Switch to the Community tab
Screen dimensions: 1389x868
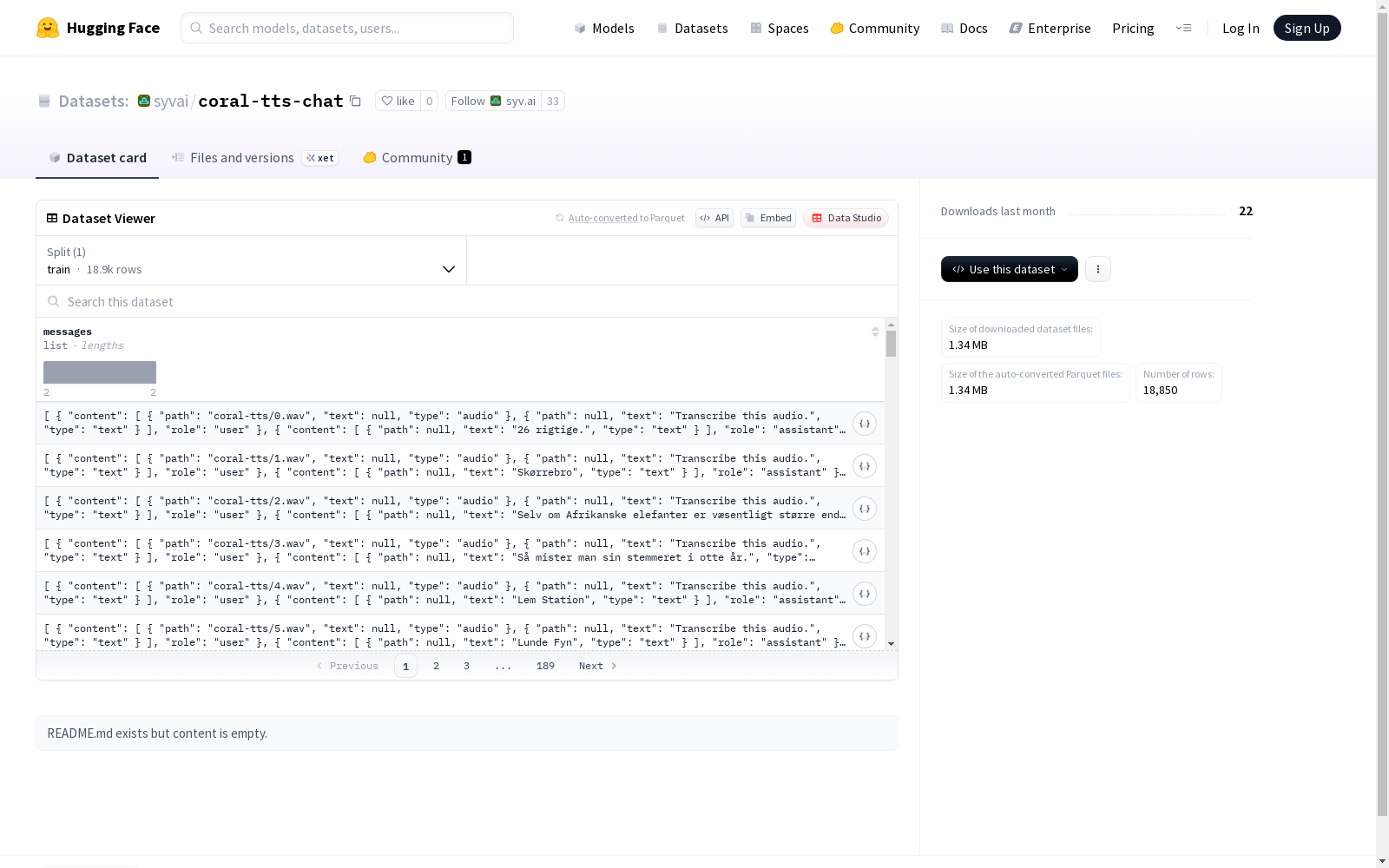(417, 158)
